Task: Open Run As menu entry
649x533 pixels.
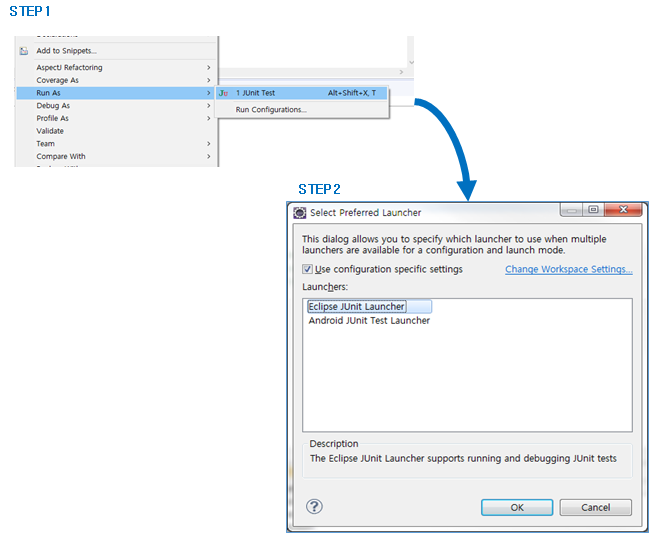Action: click(116, 93)
